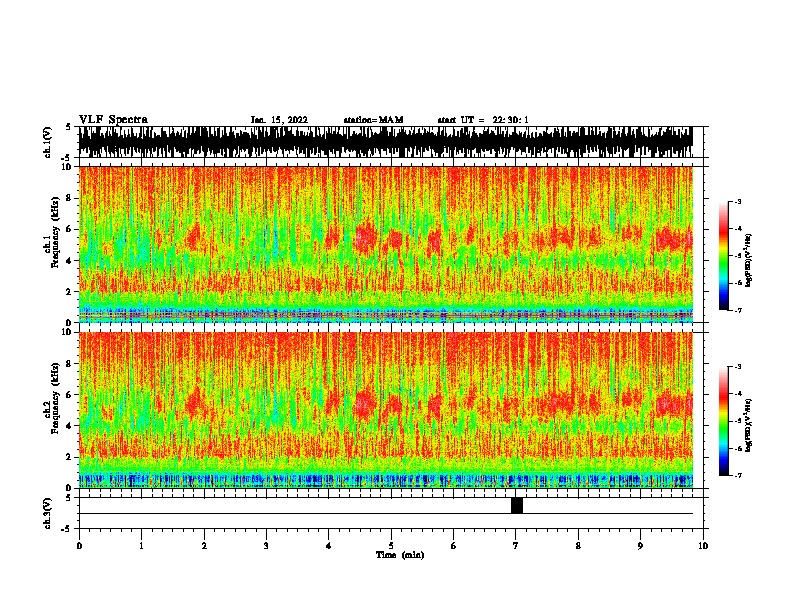The width and height of the screenshot is (792, 612).
Task: Click the ch.1 spectrogram color bar
Action: pos(724,256)
